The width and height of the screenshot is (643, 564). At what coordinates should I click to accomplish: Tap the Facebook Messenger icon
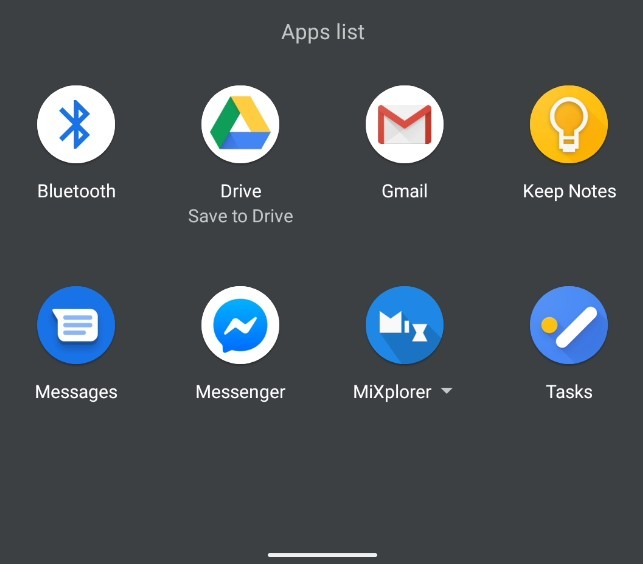(240, 325)
